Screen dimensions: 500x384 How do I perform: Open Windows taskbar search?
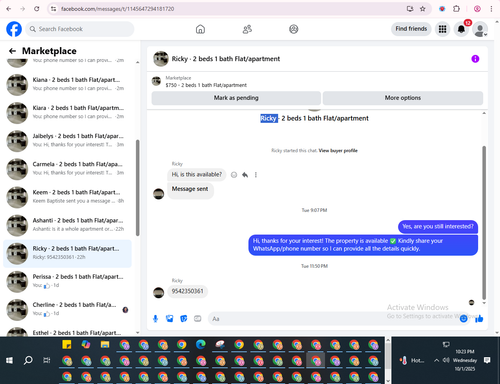(28, 360)
